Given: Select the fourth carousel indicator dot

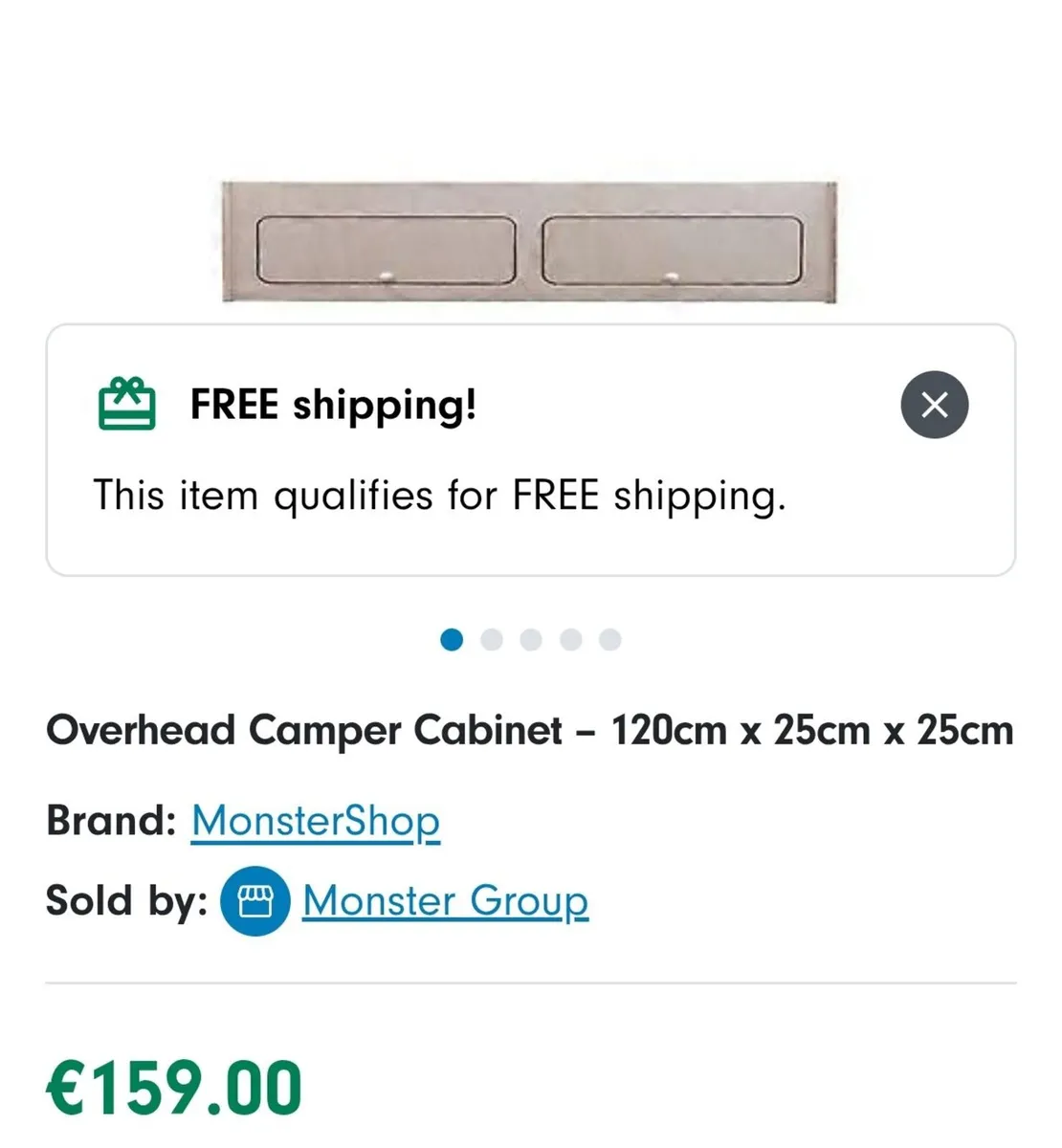Looking at the screenshot, I should (x=571, y=640).
